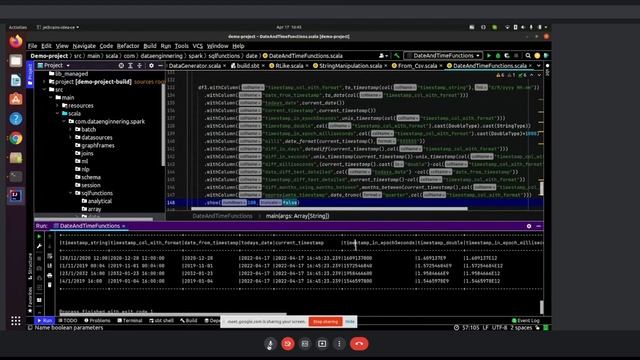Open Search Everywhere magnifier icon

[528, 56]
